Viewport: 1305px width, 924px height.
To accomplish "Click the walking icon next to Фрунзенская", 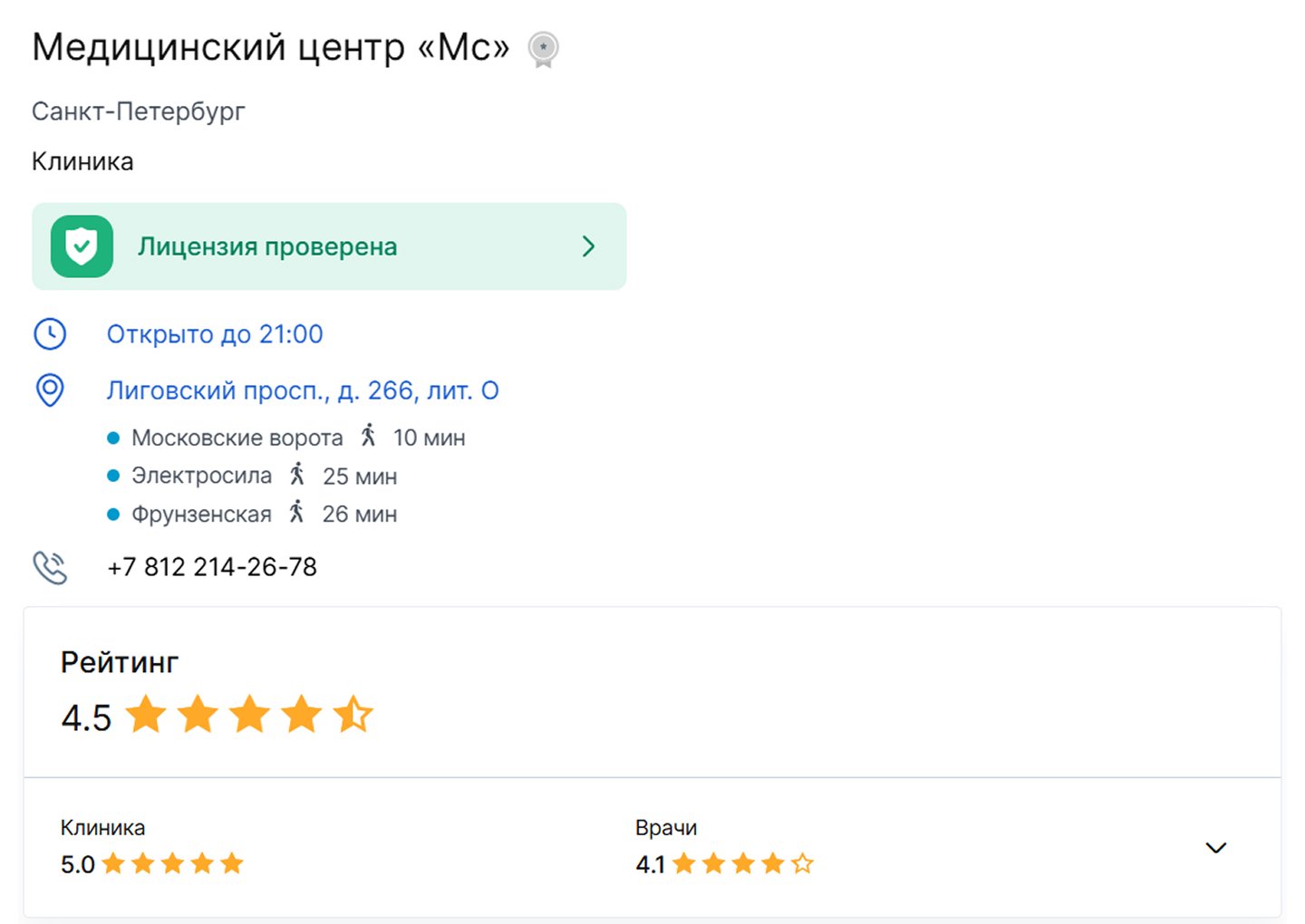I will pos(296,512).
